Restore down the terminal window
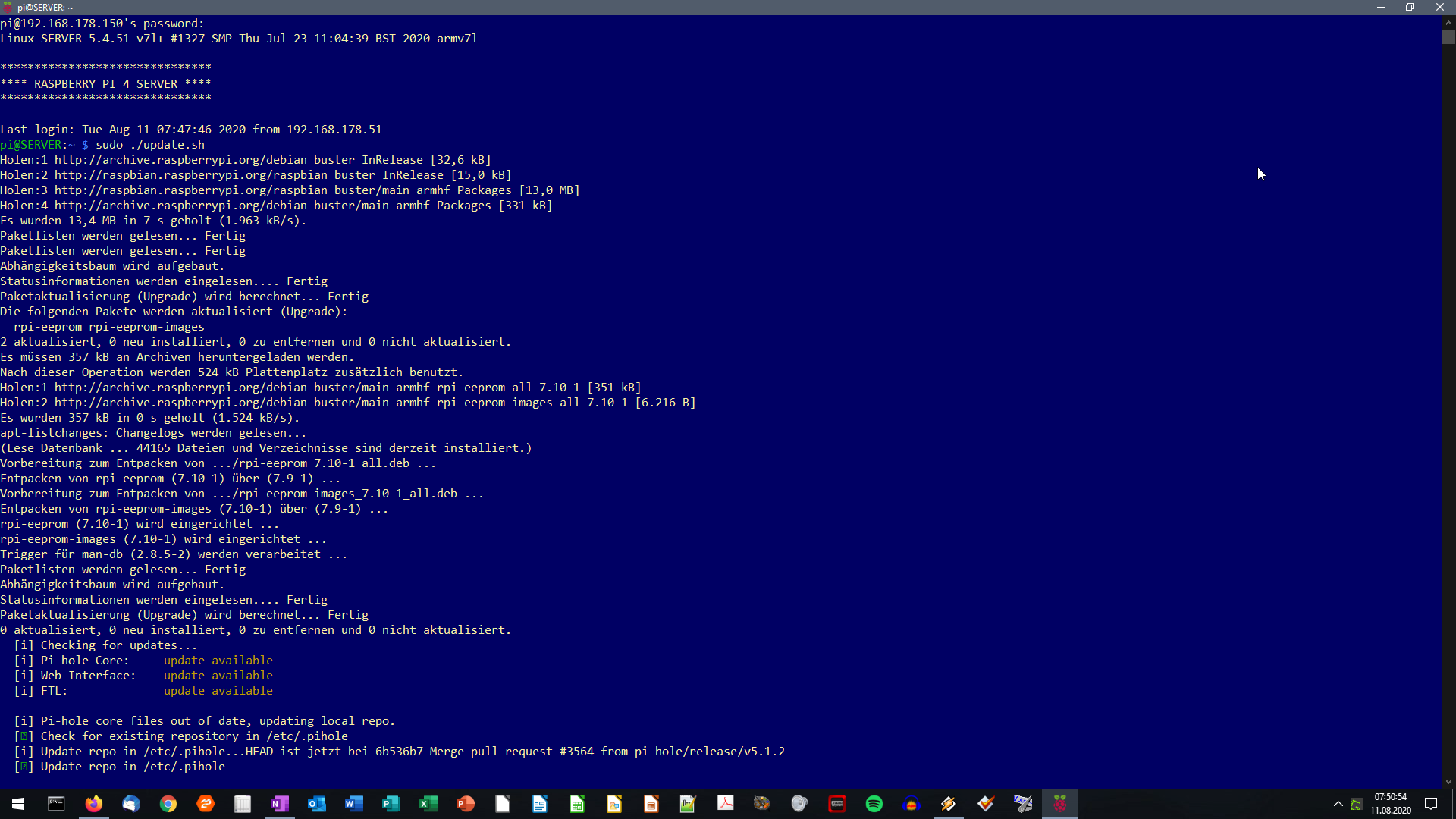 point(1410,7)
